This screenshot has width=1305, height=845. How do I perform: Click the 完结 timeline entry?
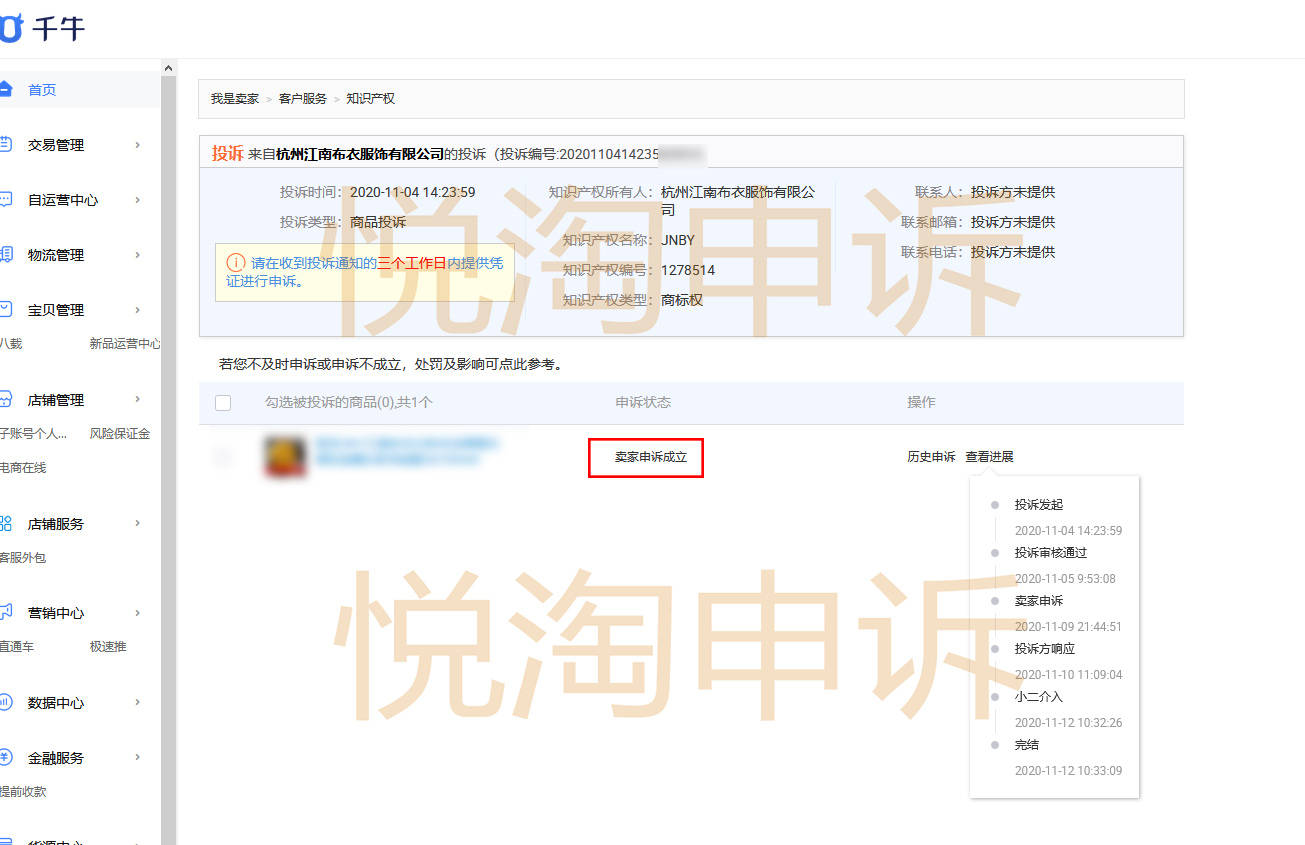click(1027, 745)
